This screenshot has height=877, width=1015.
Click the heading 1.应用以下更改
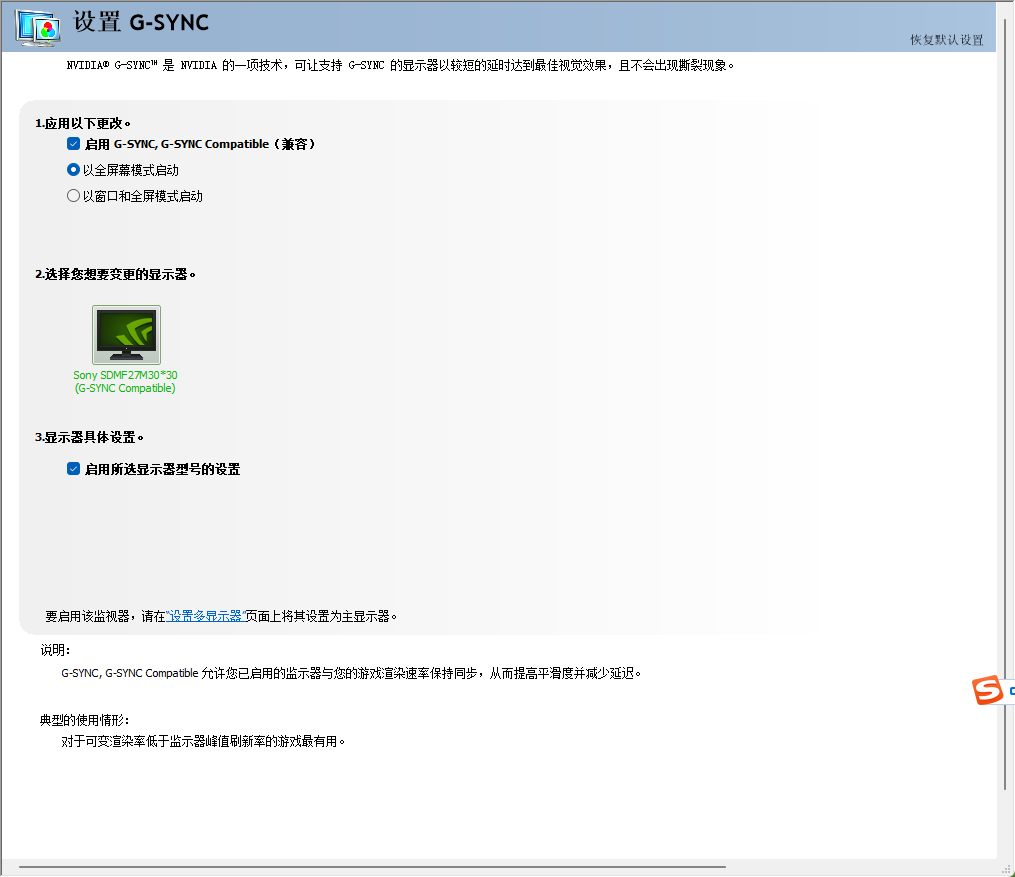point(83,123)
